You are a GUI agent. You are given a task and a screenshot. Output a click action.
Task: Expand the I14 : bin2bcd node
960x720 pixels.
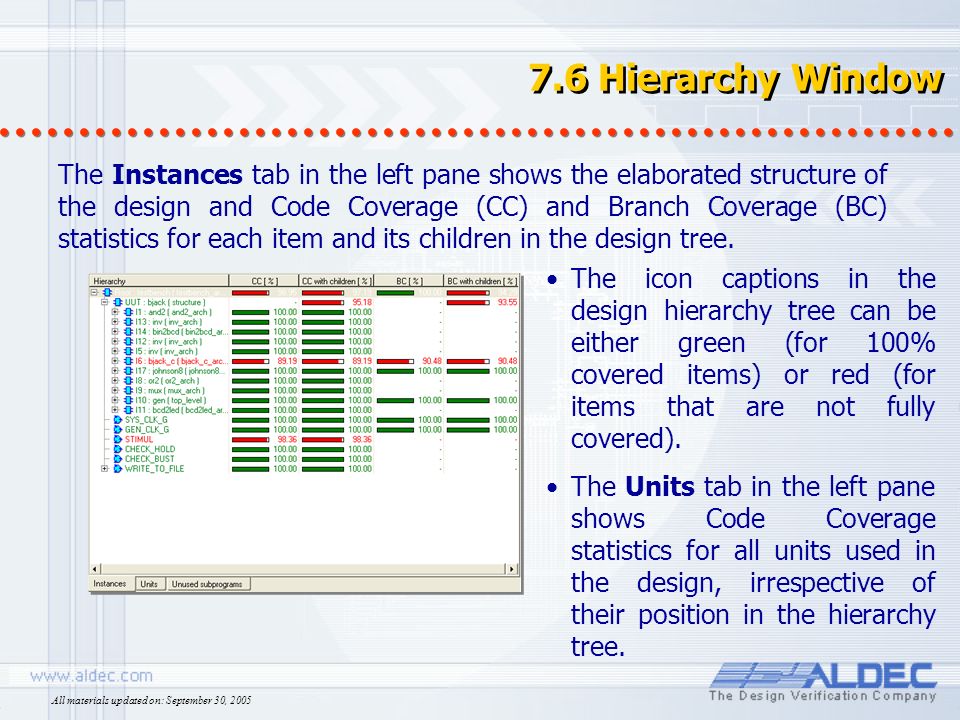pyautogui.click(x=115, y=332)
